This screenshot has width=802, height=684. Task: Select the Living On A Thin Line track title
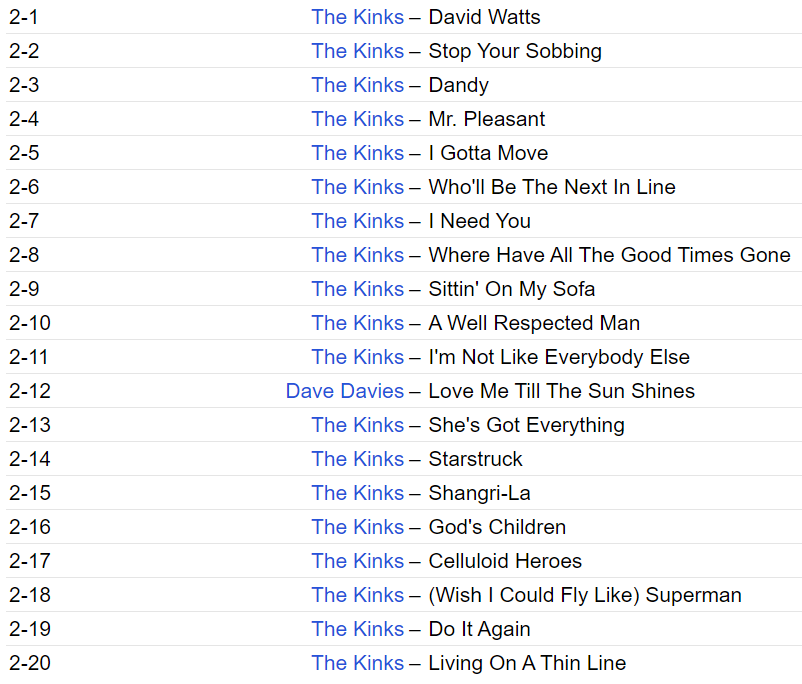click(x=527, y=663)
